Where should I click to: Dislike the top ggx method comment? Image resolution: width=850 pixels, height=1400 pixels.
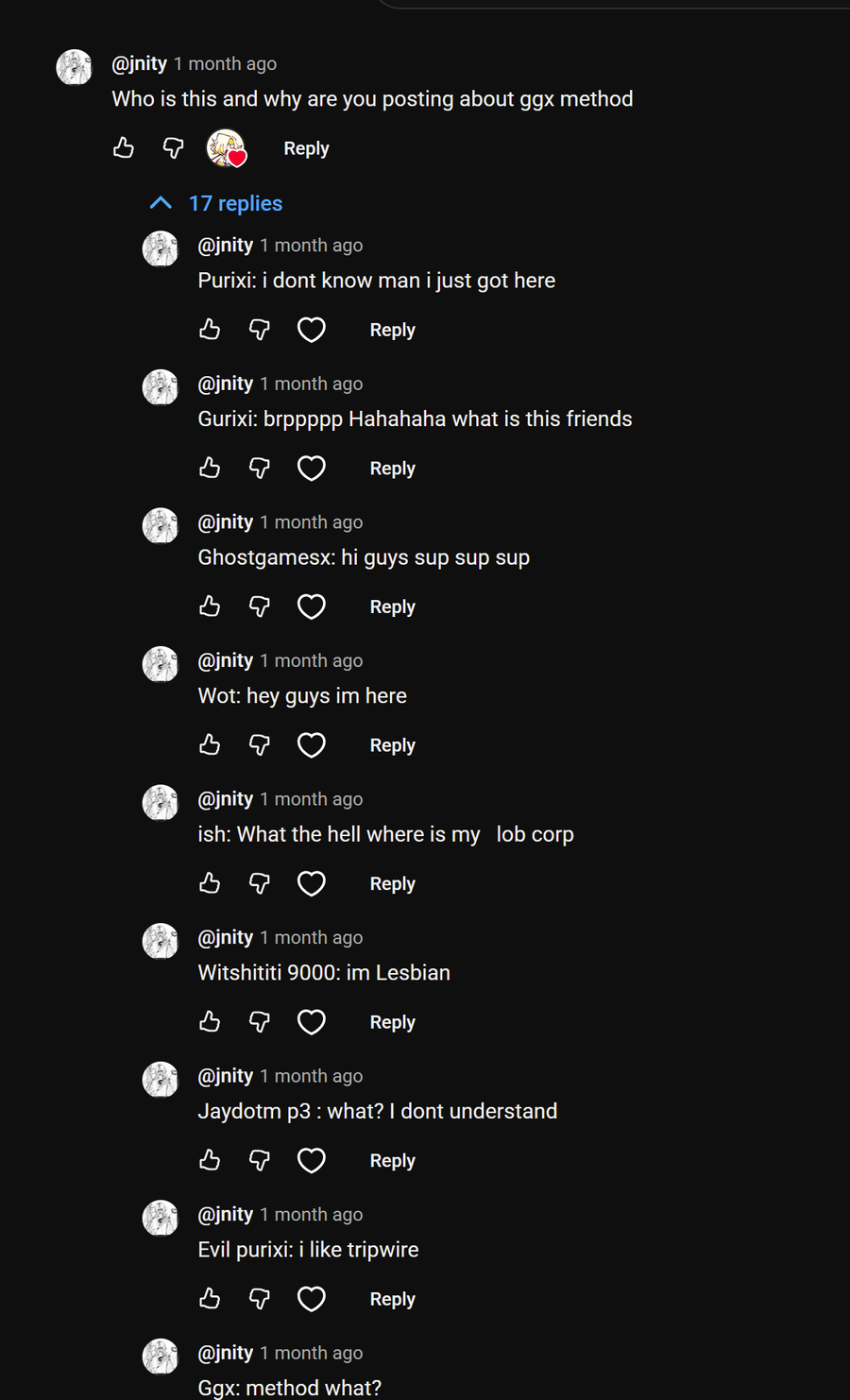point(173,147)
